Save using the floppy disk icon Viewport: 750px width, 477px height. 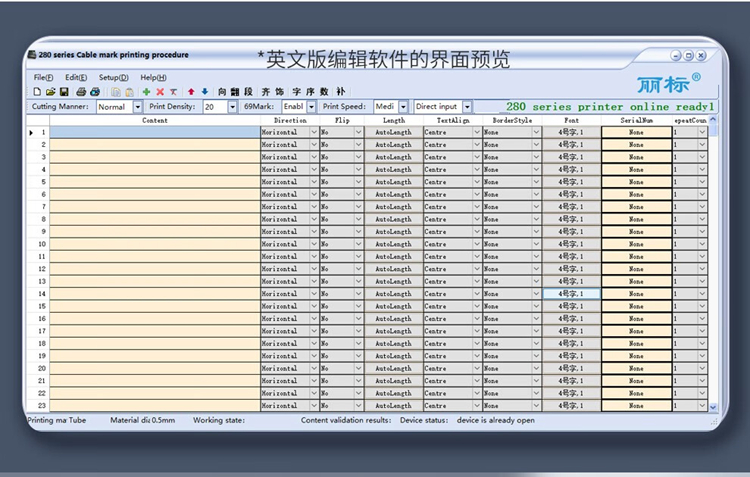pos(62,91)
